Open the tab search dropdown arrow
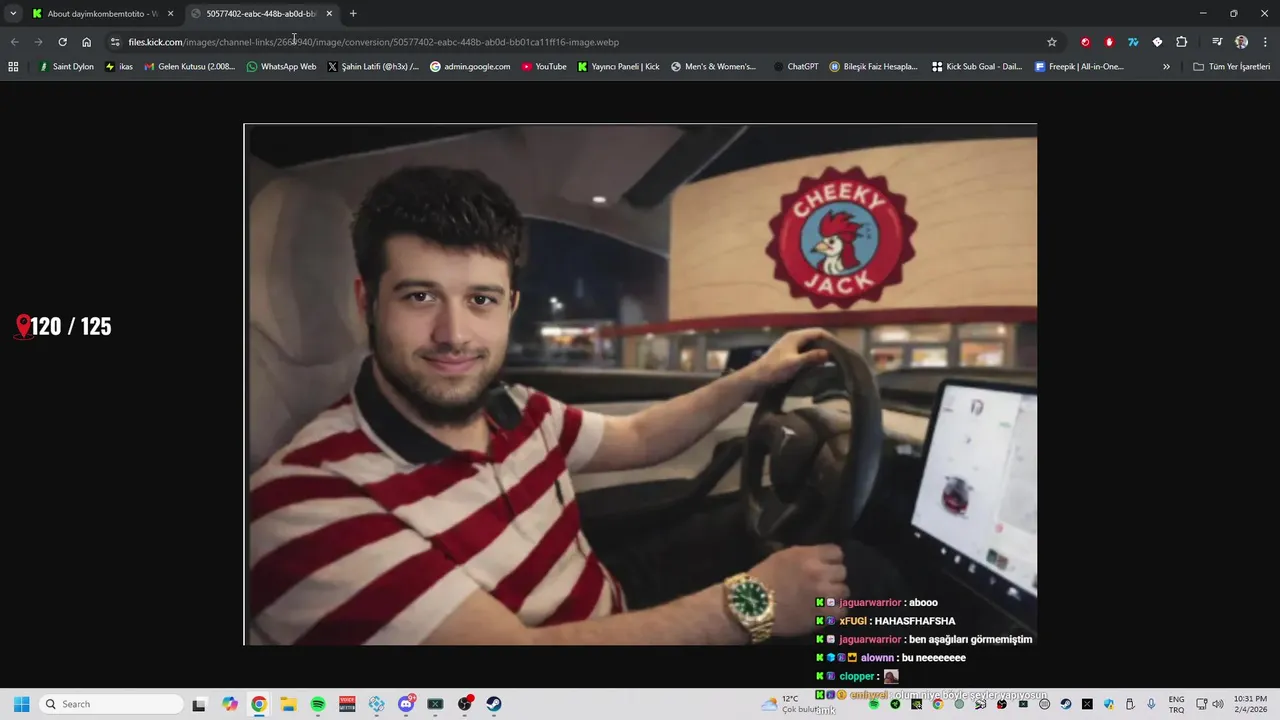 tap(13, 14)
